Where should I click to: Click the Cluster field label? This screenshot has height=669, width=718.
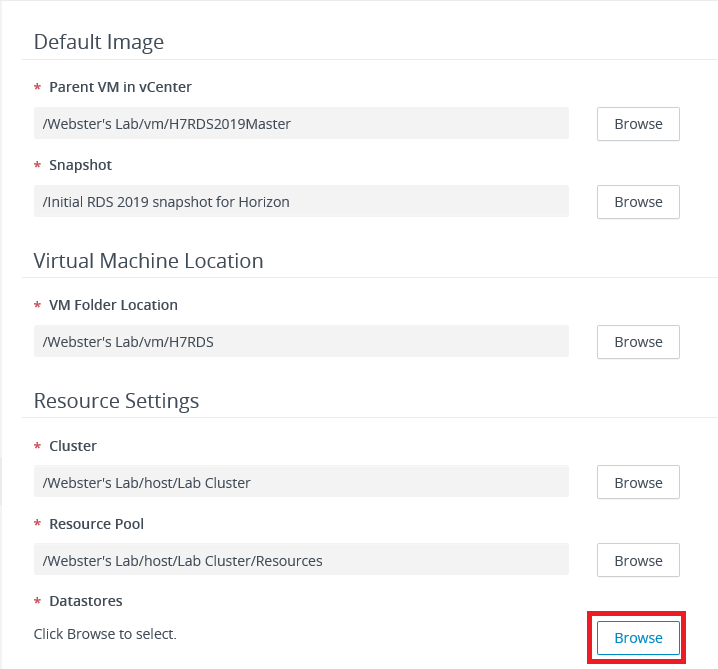[73, 446]
